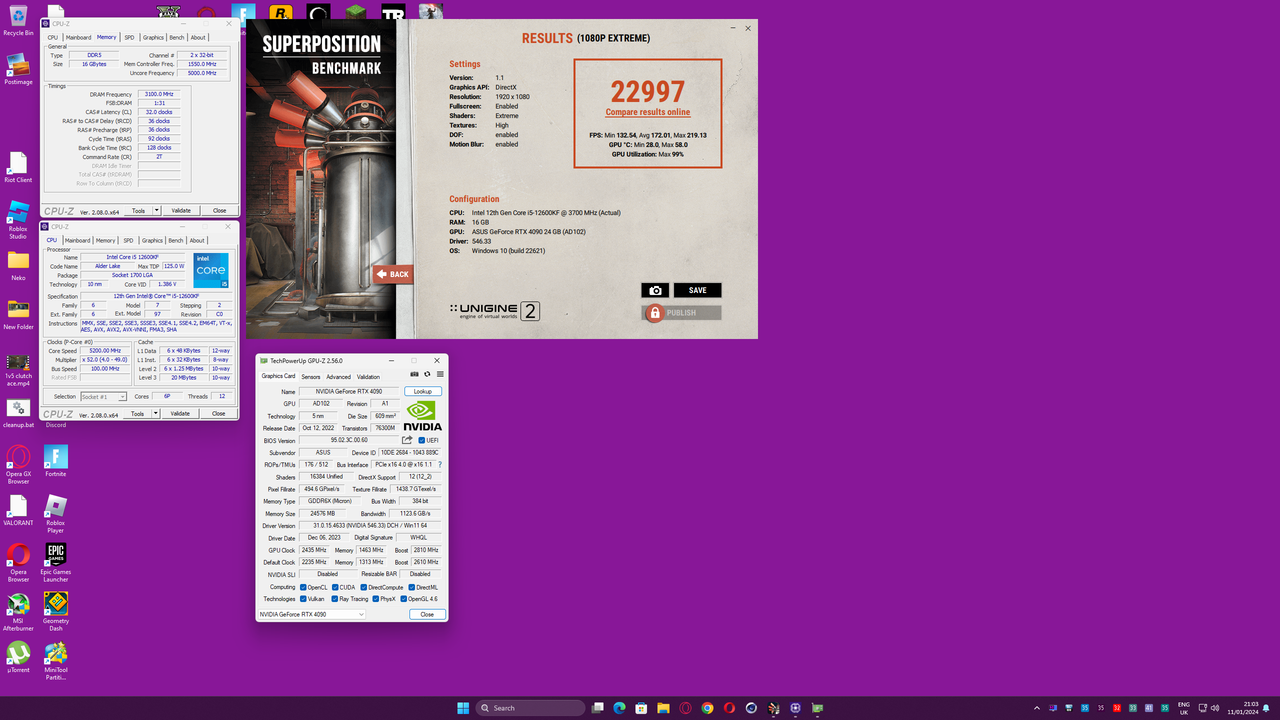Click the locked PUBLISH button
The image size is (1280, 720).
(682, 313)
